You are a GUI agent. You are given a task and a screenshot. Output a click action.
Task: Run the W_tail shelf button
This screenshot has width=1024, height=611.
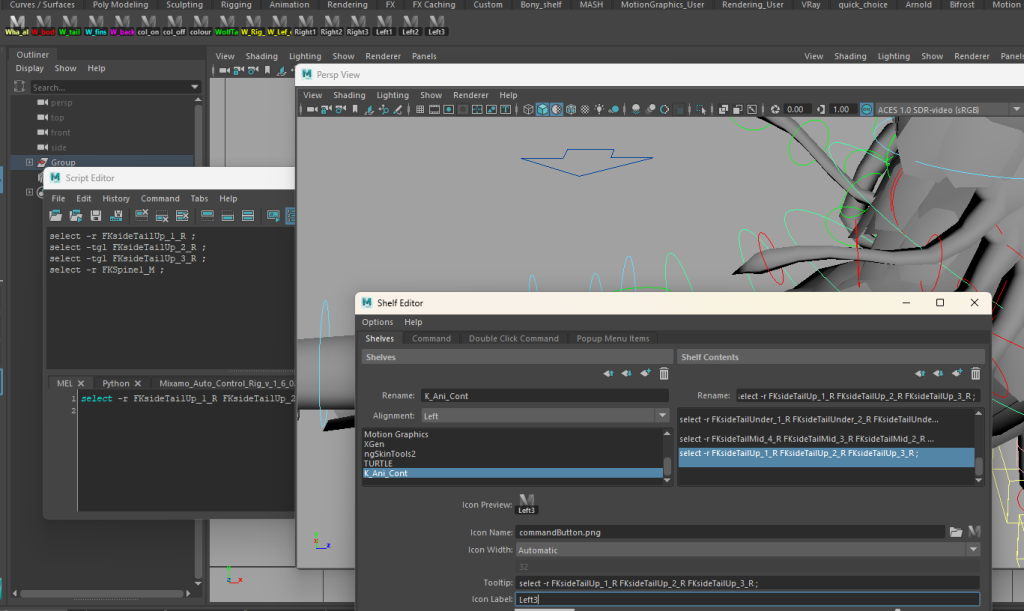coord(69,25)
